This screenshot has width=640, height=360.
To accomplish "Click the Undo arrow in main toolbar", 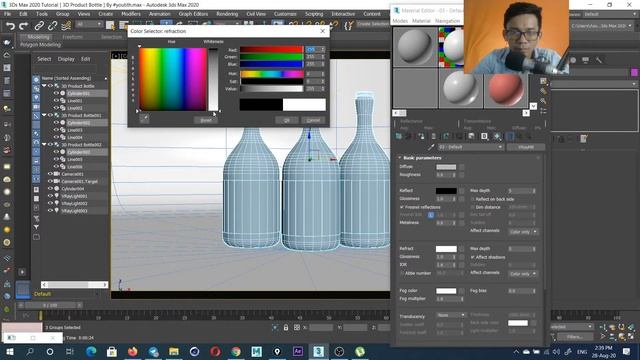I will [x=10, y=26].
